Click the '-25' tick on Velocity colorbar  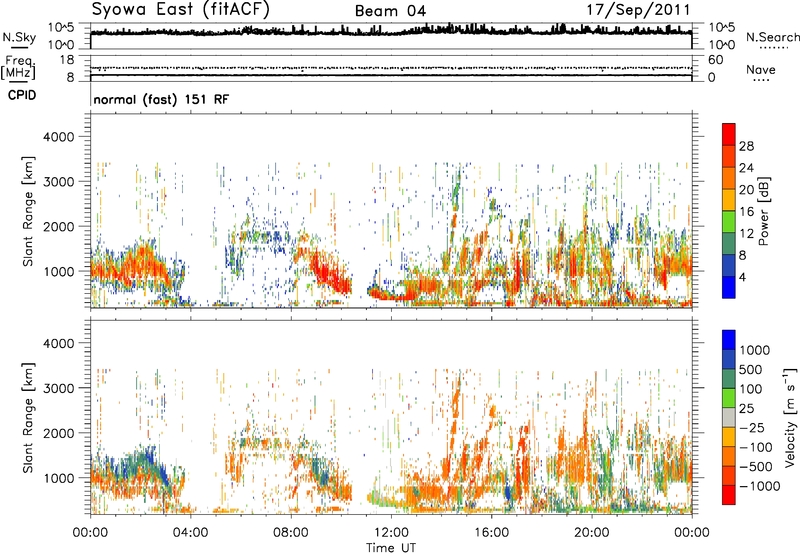(x=752, y=427)
